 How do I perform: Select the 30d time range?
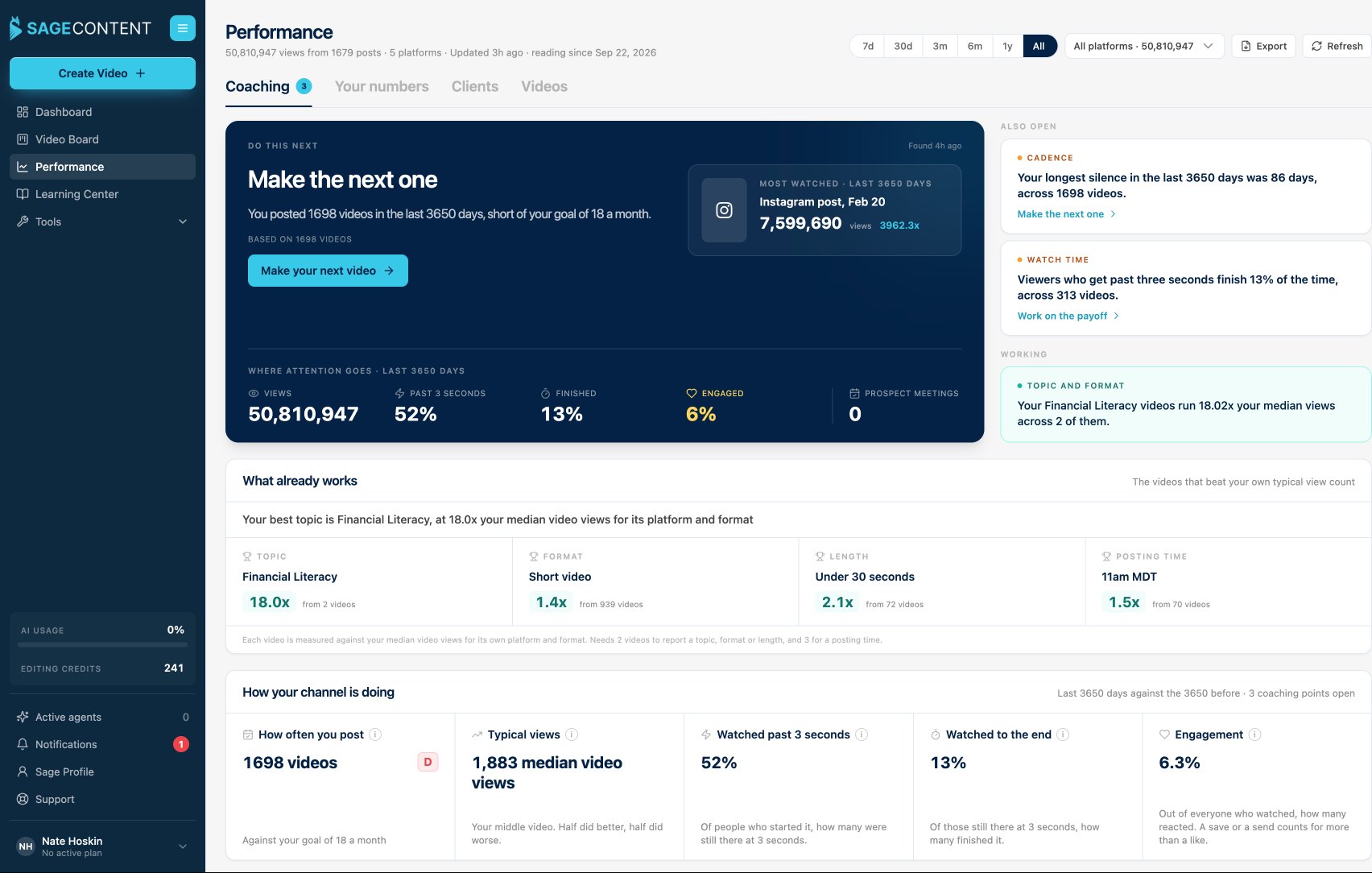903,46
